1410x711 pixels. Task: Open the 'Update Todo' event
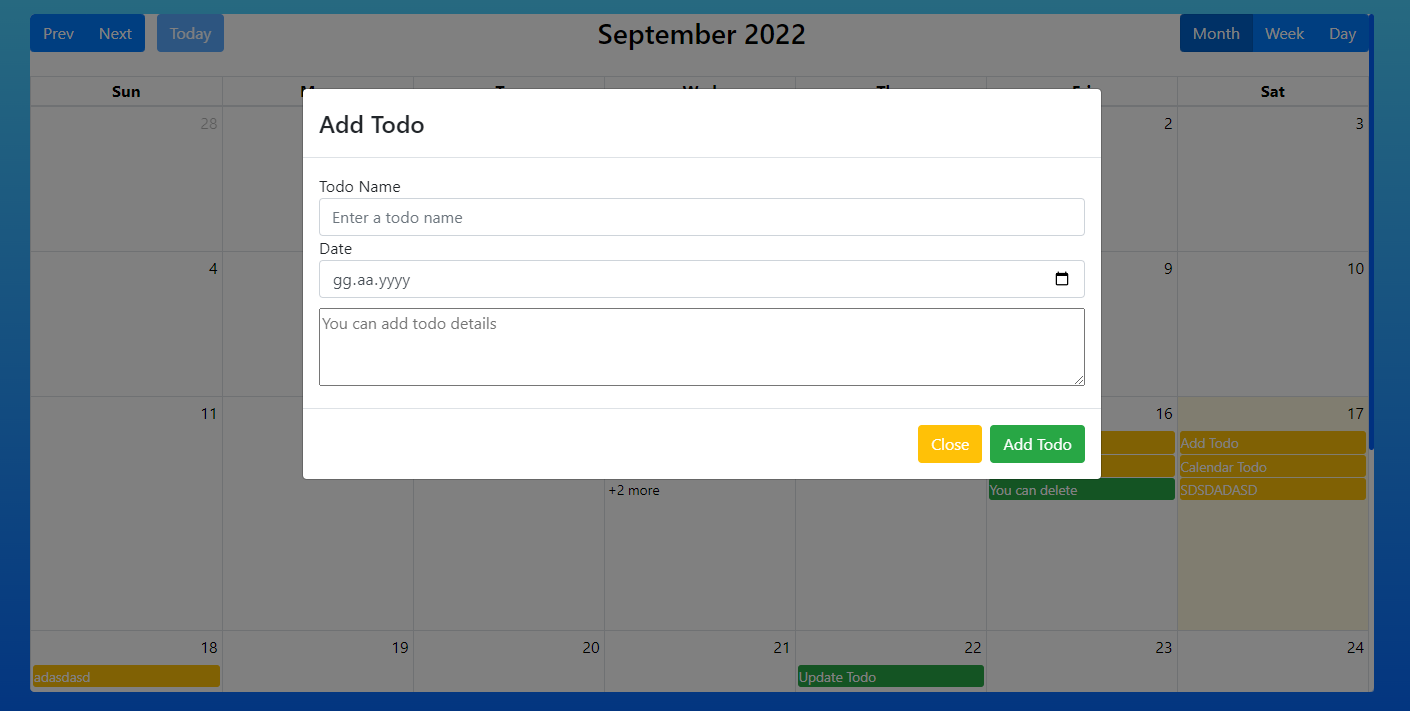[x=890, y=677]
